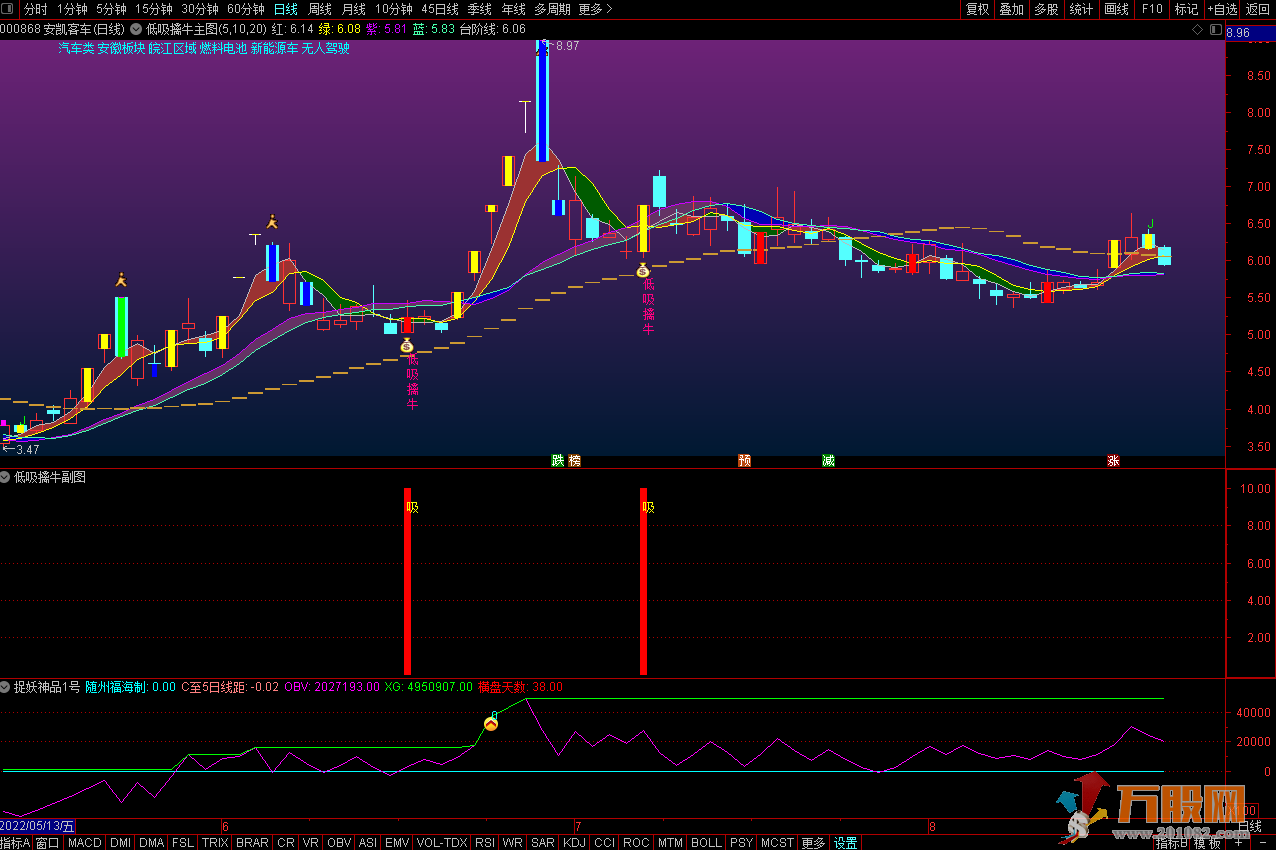Click the 多股 multi-stock button
The height and width of the screenshot is (850, 1276).
tap(1047, 9)
